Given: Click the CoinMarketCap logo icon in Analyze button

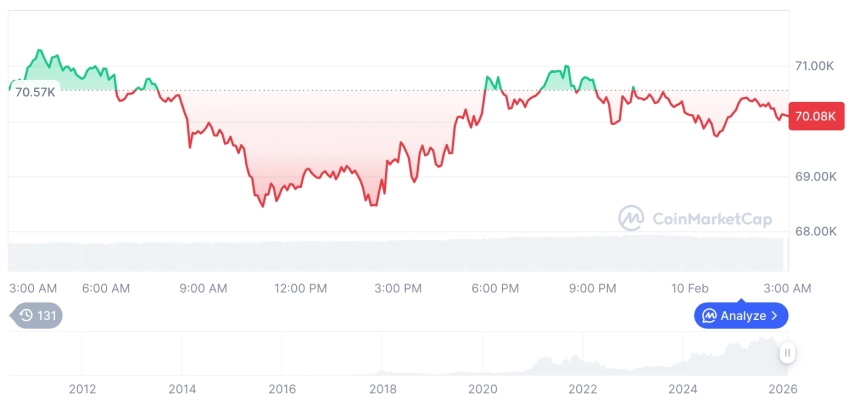Looking at the screenshot, I should pos(709,316).
